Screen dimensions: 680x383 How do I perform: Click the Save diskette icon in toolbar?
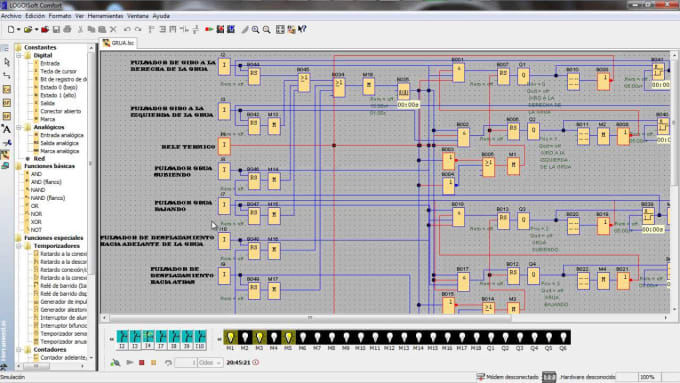56,29
